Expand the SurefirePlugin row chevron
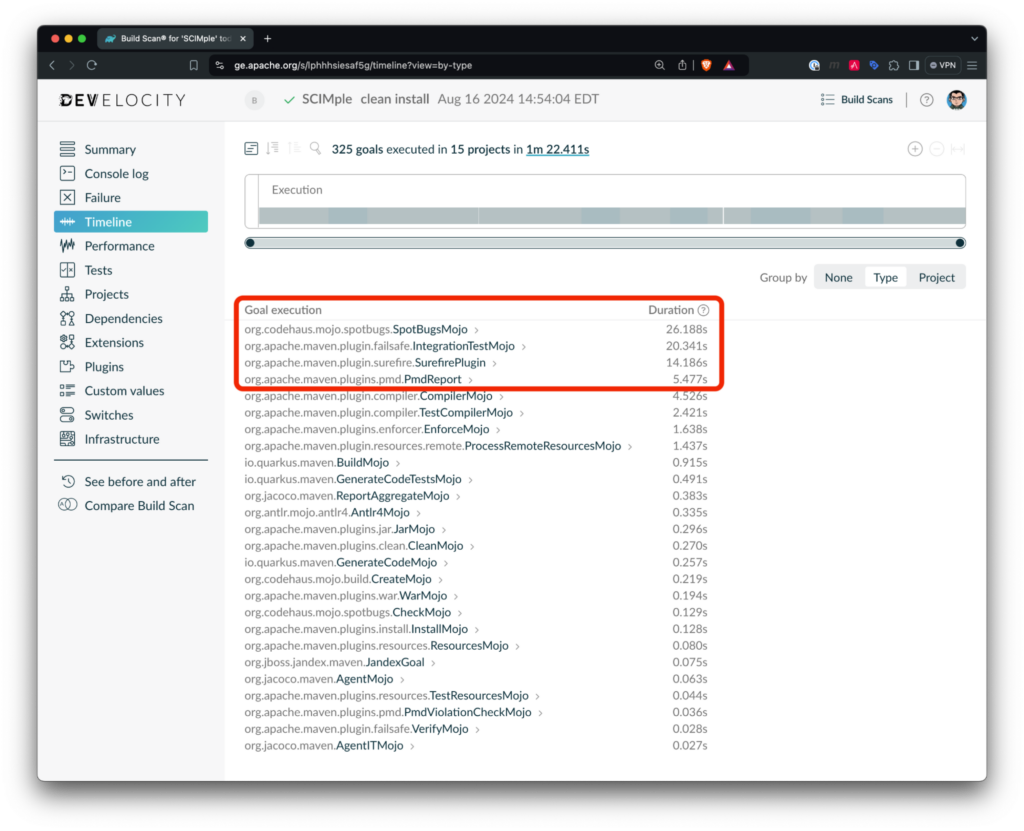 pyautogui.click(x=495, y=363)
